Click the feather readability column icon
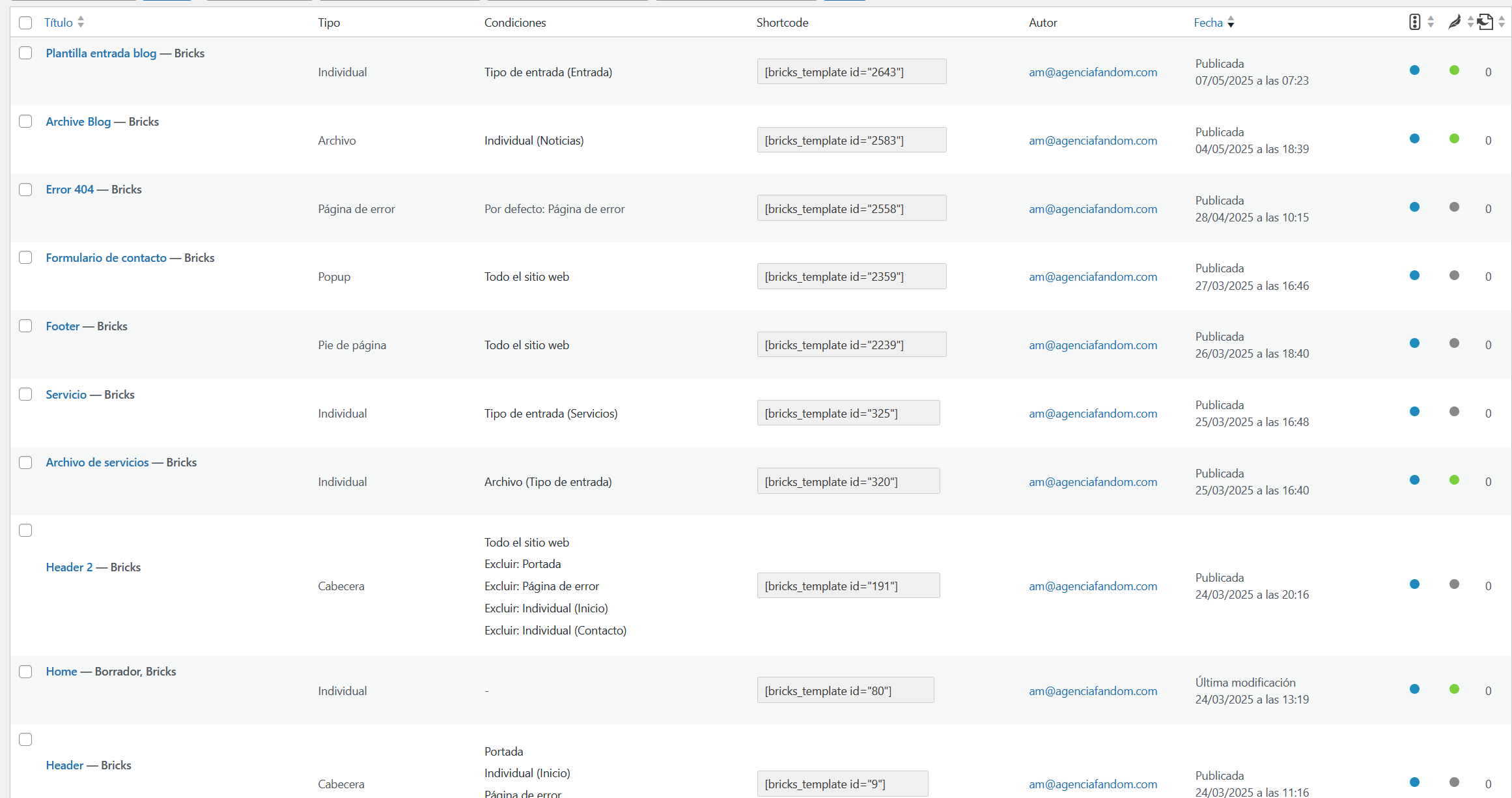Screen dimensions: 1512x798 (1454, 22)
